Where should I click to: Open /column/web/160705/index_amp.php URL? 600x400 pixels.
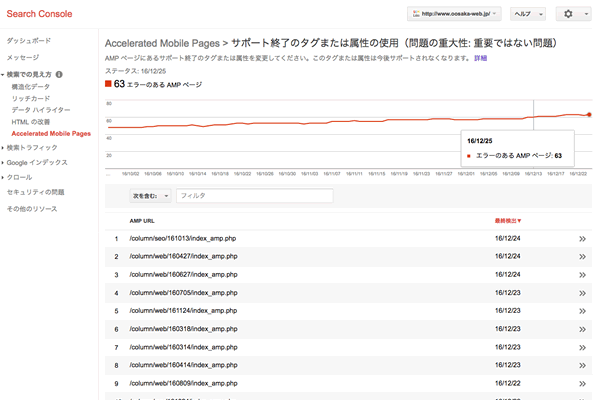183,293
